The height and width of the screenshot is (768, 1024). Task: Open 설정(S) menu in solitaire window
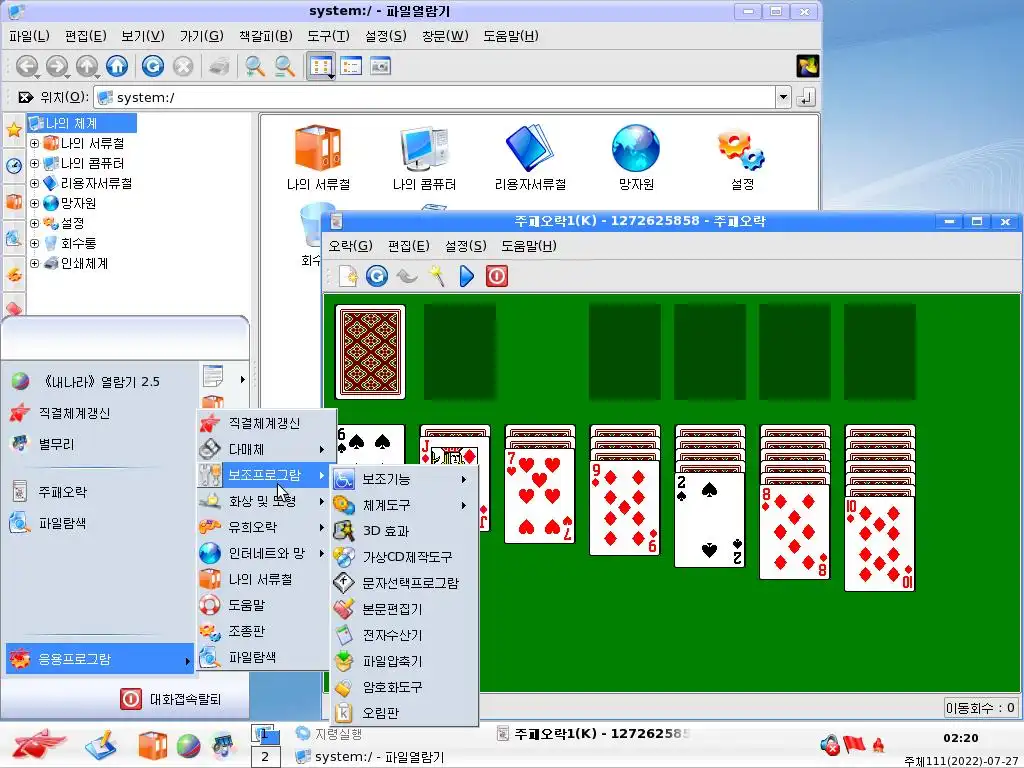[466, 246]
